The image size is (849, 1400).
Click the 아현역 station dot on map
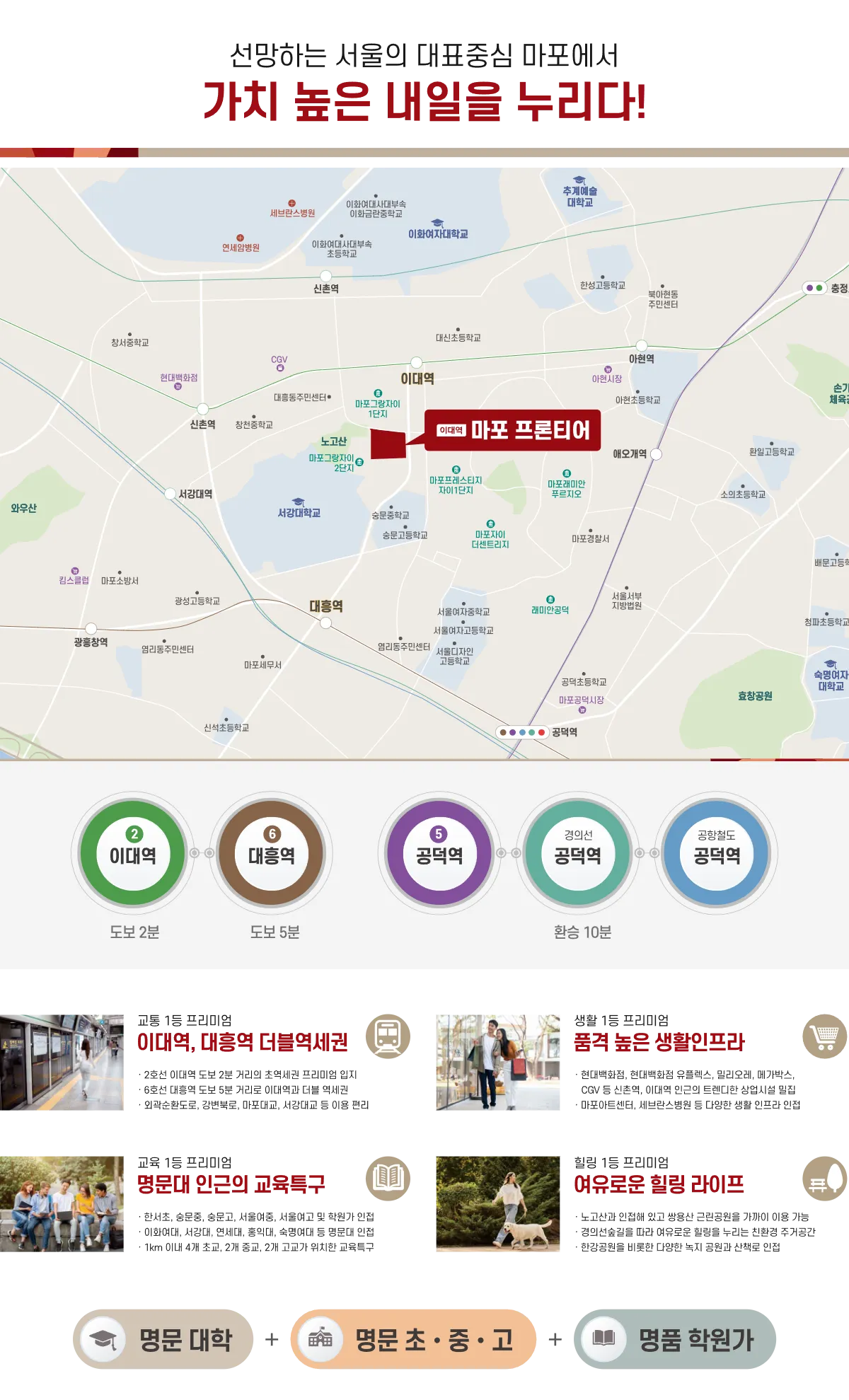pyautogui.click(x=642, y=346)
